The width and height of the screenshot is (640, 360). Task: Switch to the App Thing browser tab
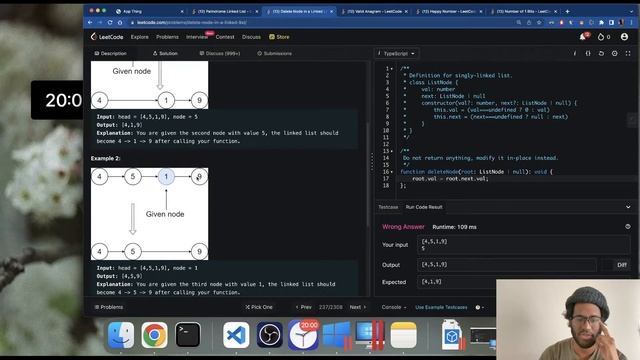click(x=149, y=11)
